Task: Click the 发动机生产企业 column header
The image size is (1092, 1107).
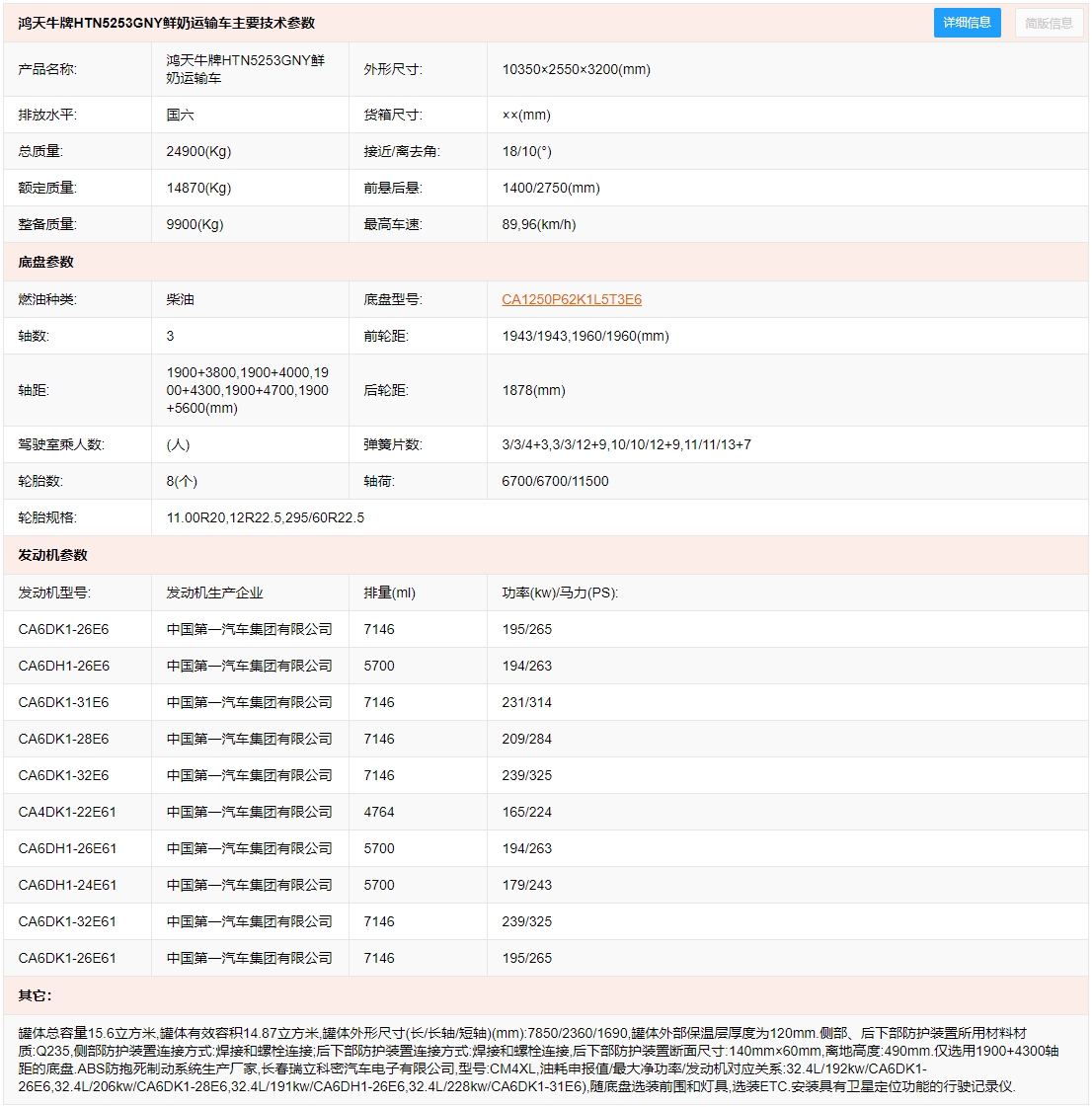Action: pyautogui.click(x=214, y=593)
